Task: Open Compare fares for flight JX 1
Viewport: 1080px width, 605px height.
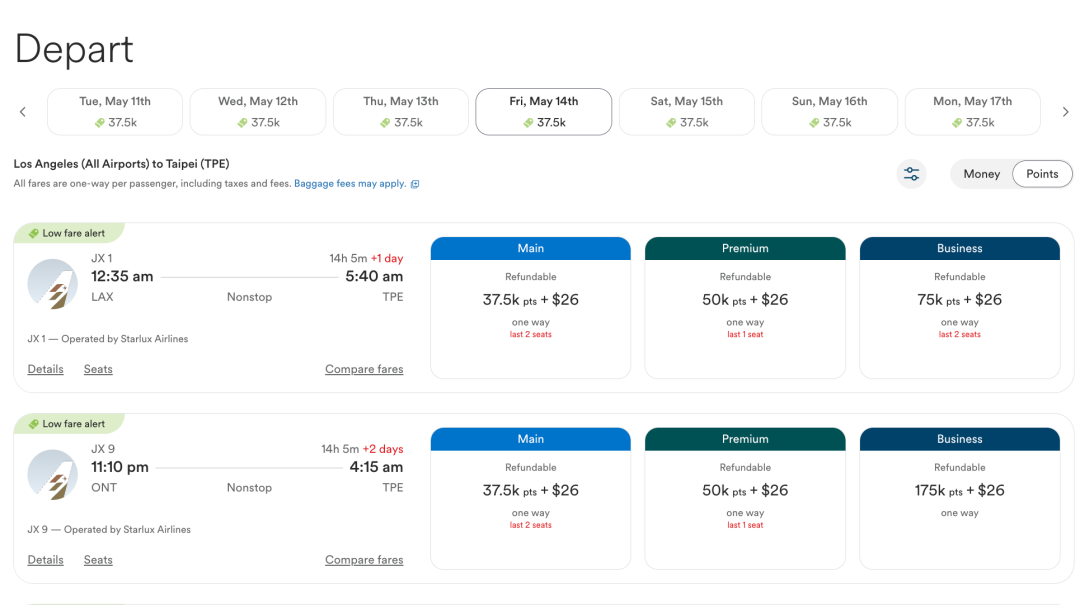Action: 364,369
